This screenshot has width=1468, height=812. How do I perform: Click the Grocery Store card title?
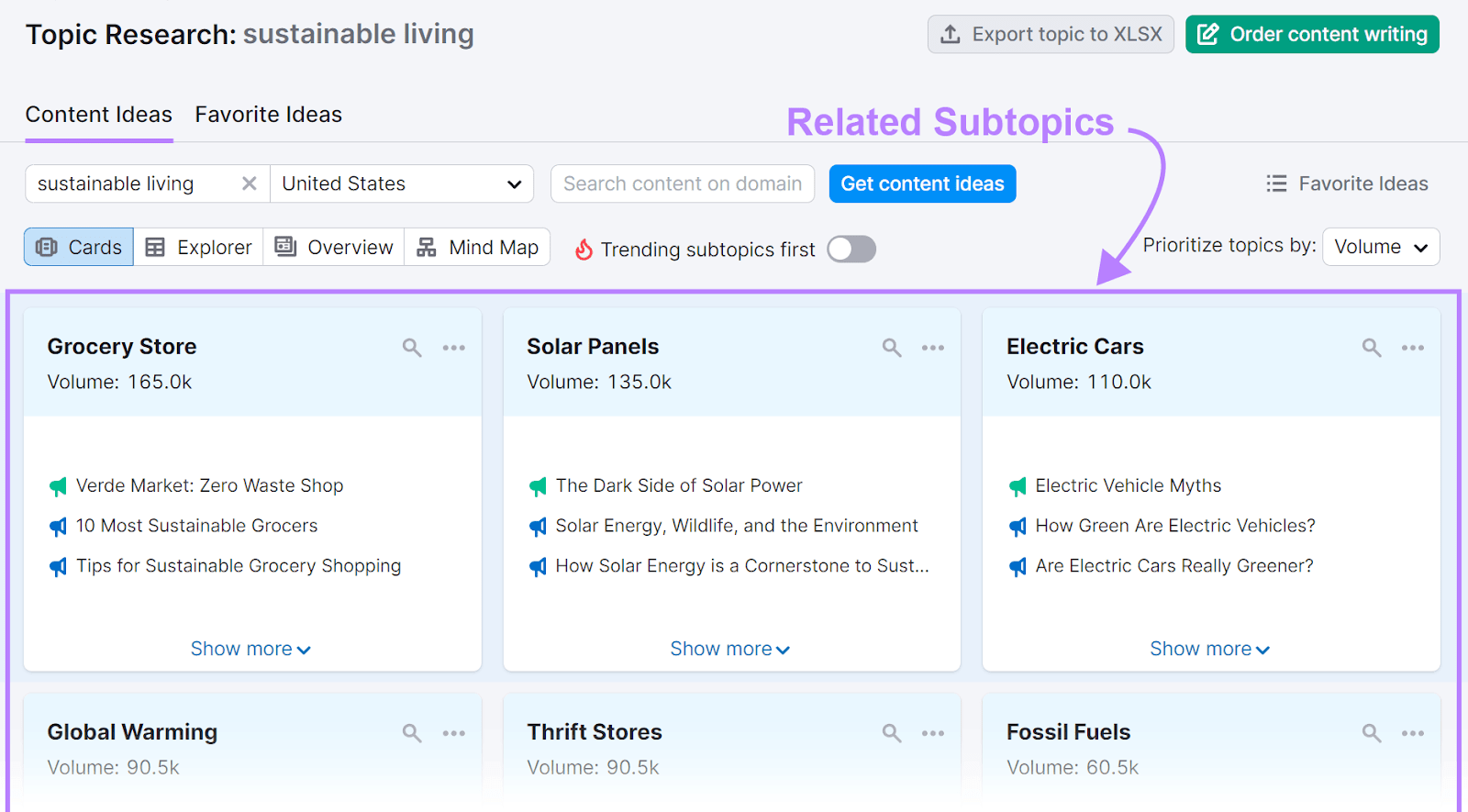click(x=122, y=347)
